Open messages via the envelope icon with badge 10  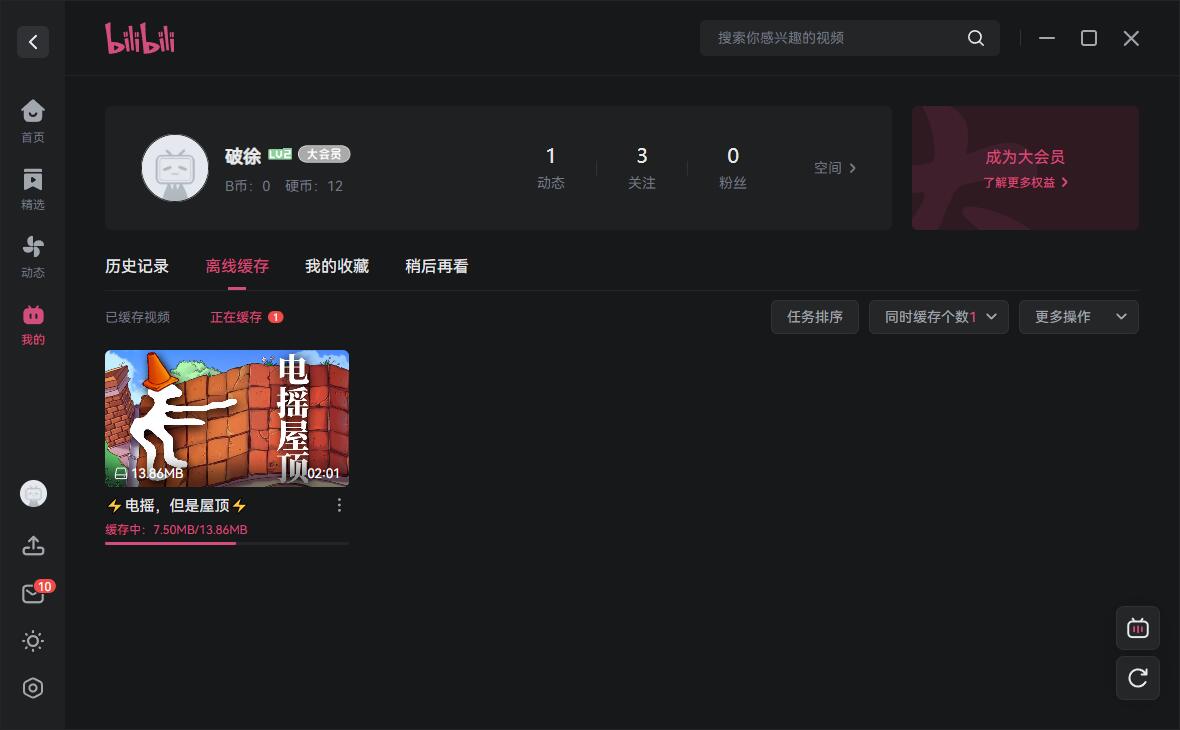33,594
